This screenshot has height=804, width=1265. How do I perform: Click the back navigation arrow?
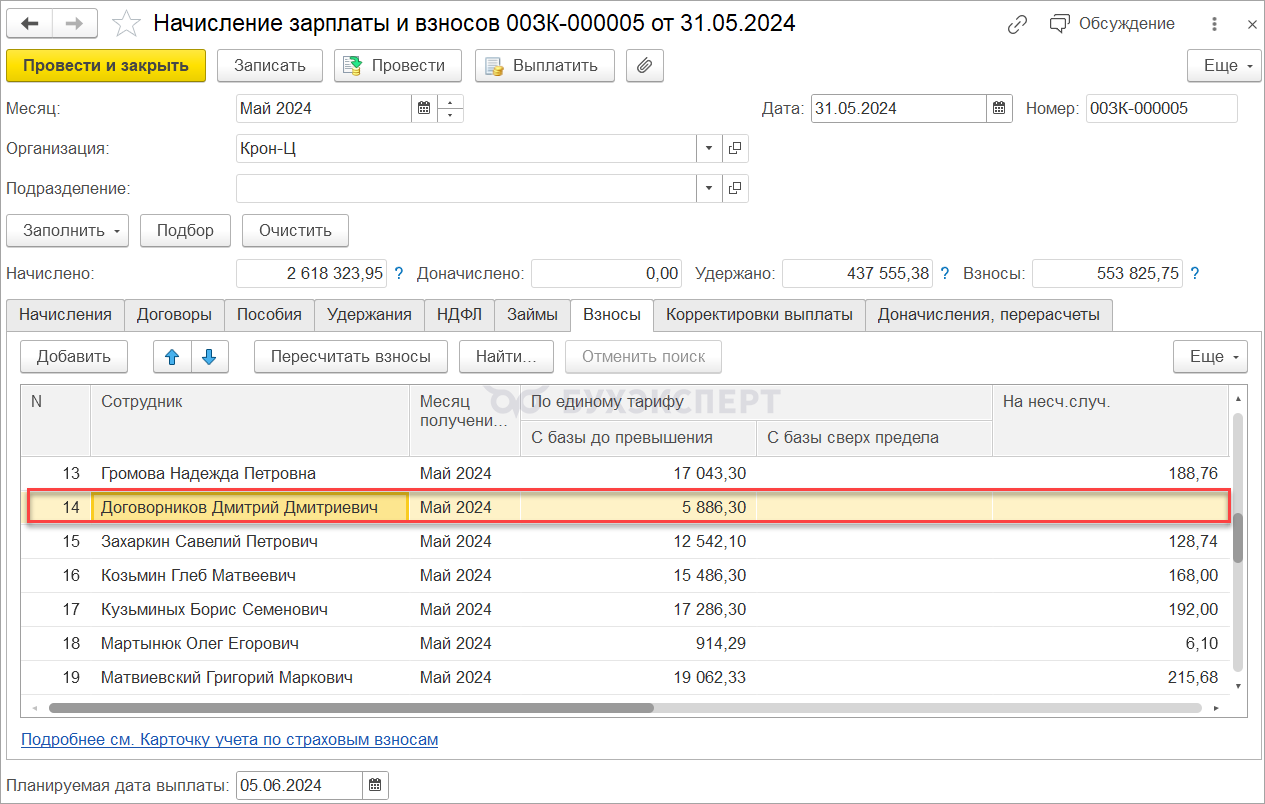click(31, 23)
